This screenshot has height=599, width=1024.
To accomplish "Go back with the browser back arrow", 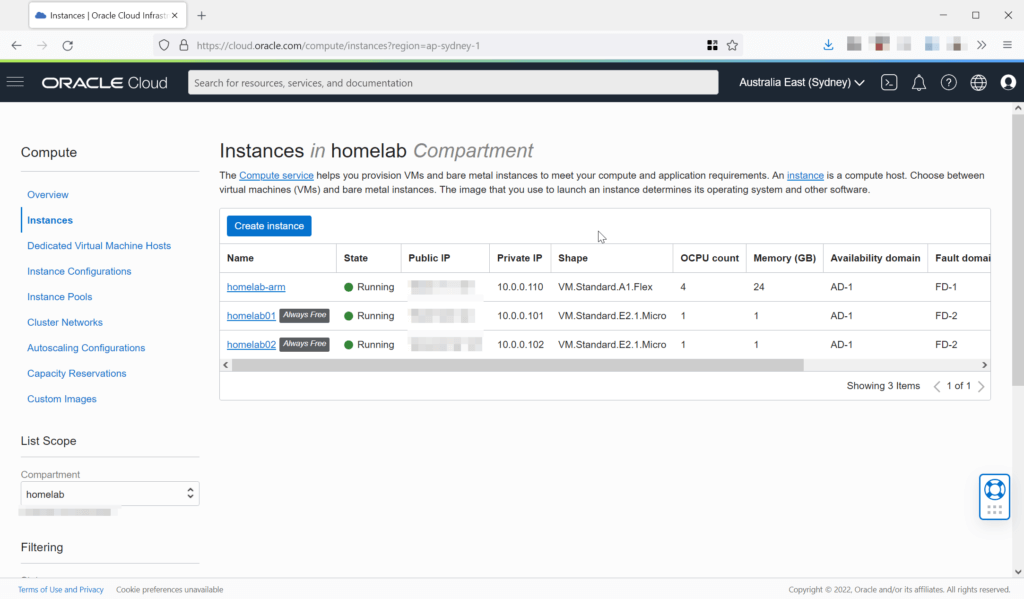I will click(16, 45).
